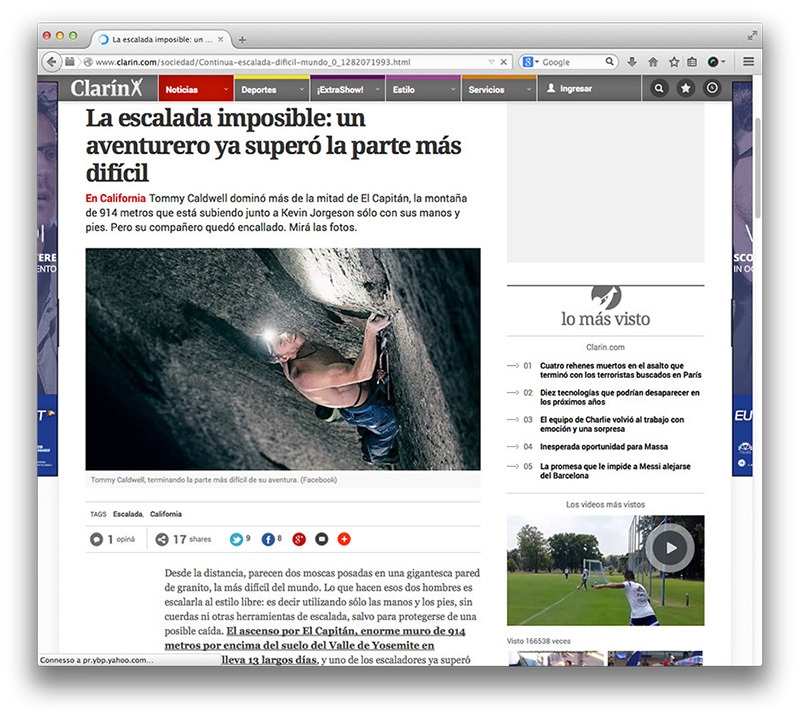The image size is (800, 718).
Task: Click the page vertical scrollbar
Action: [x=758, y=168]
